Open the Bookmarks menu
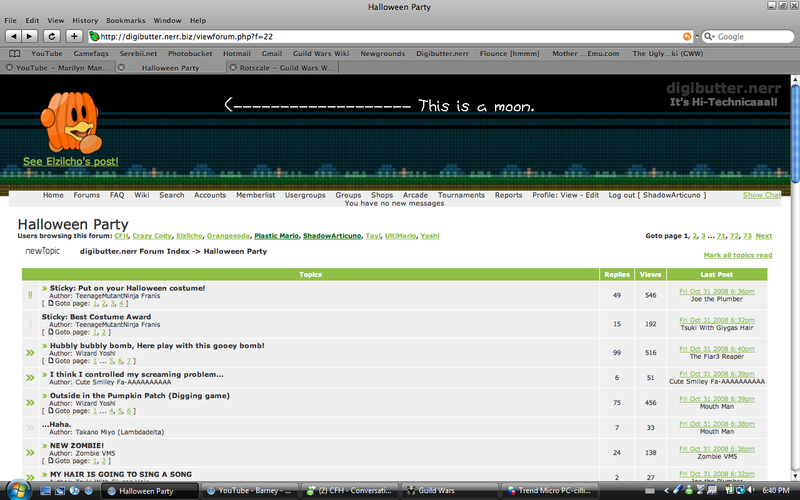This screenshot has height=500, width=800. tap(126, 20)
